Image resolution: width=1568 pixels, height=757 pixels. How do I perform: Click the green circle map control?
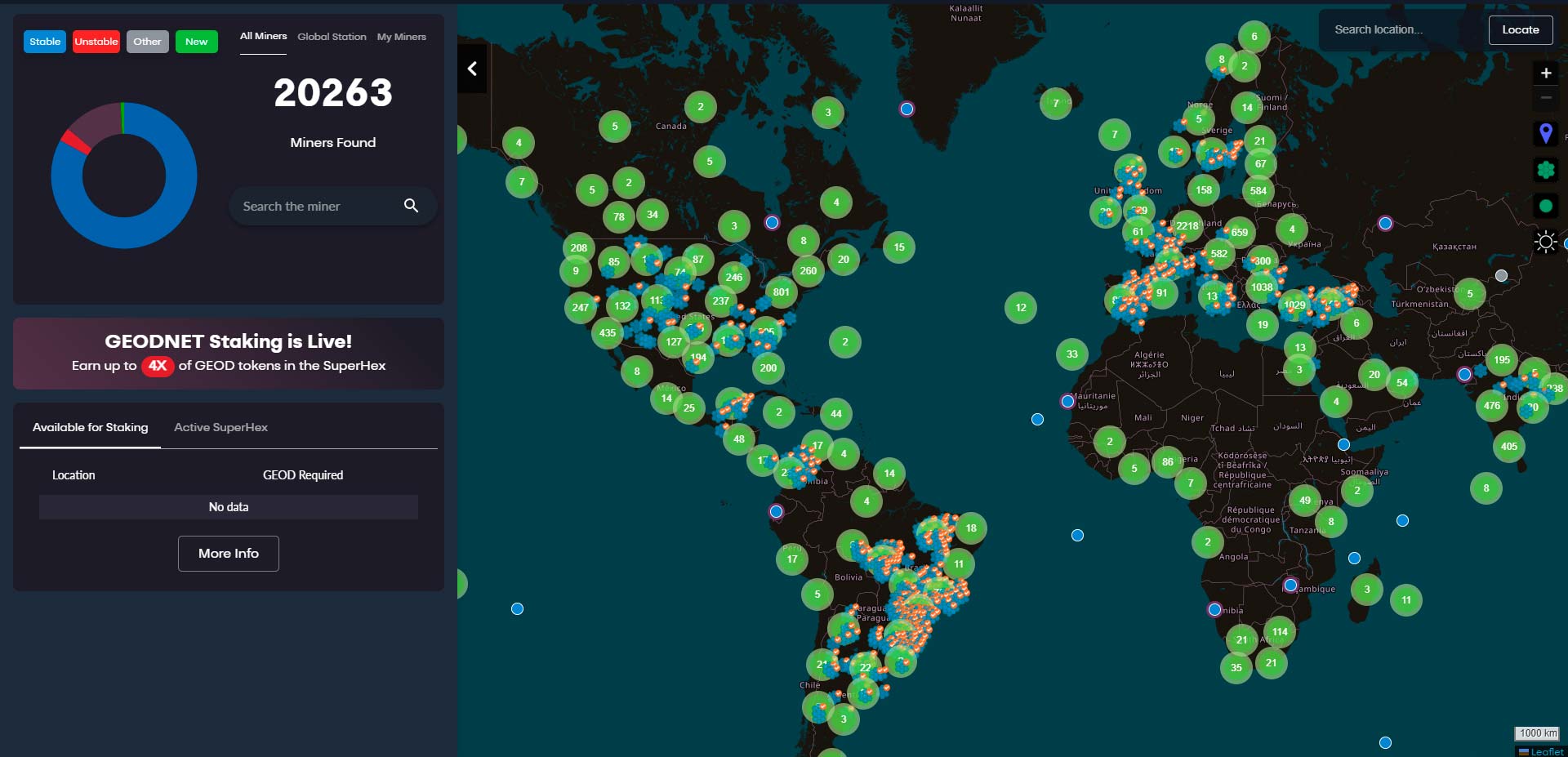[1545, 206]
